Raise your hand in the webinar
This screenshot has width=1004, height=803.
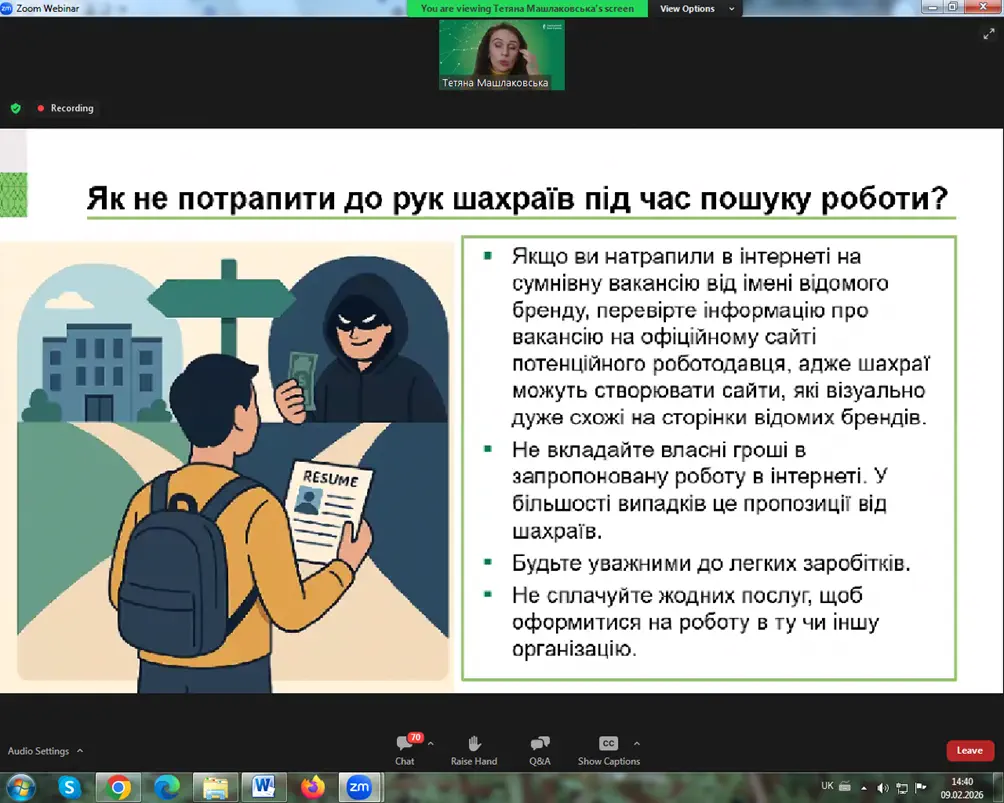point(473,748)
